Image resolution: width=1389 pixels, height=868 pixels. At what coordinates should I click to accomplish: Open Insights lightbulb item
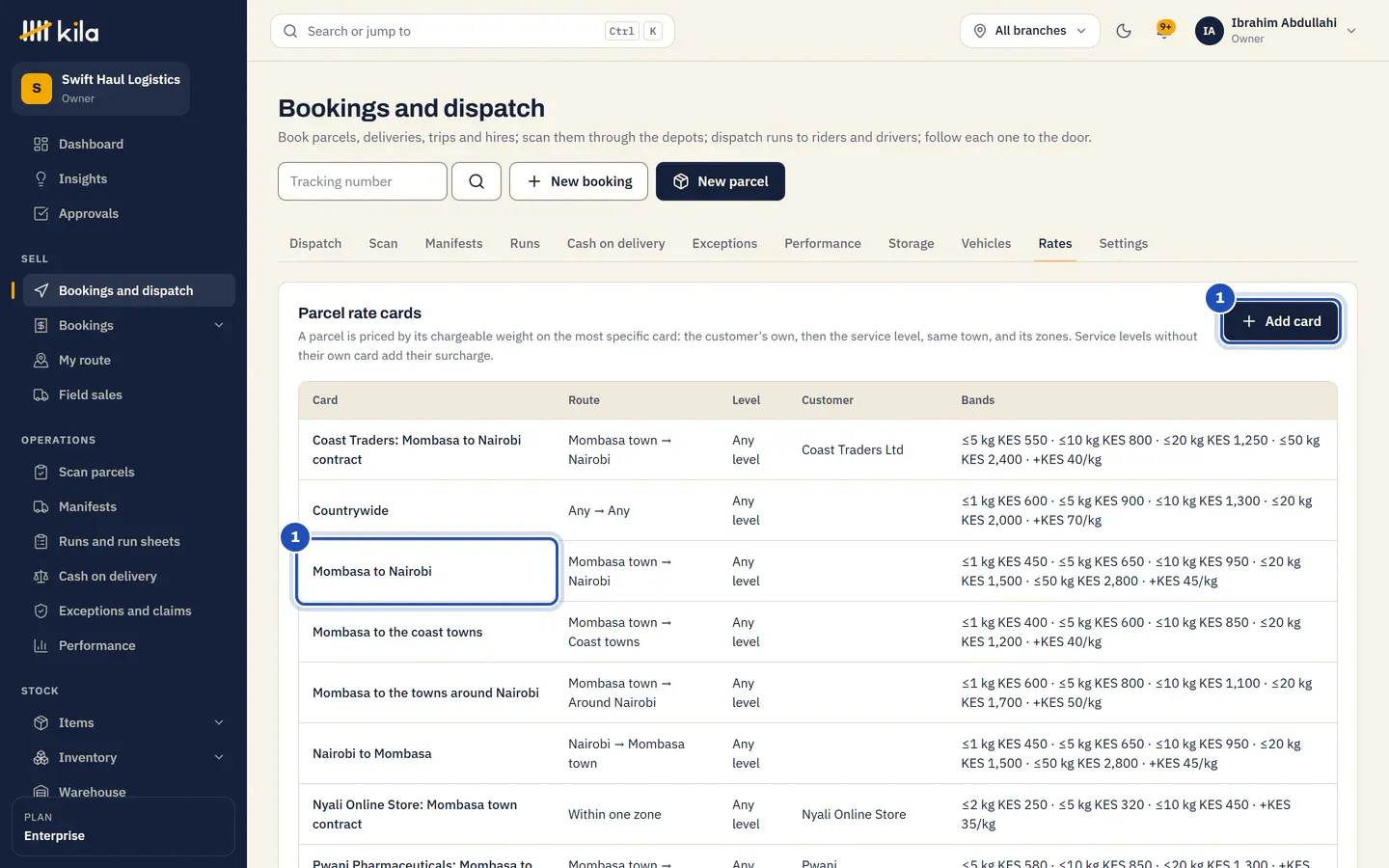coord(129,178)
